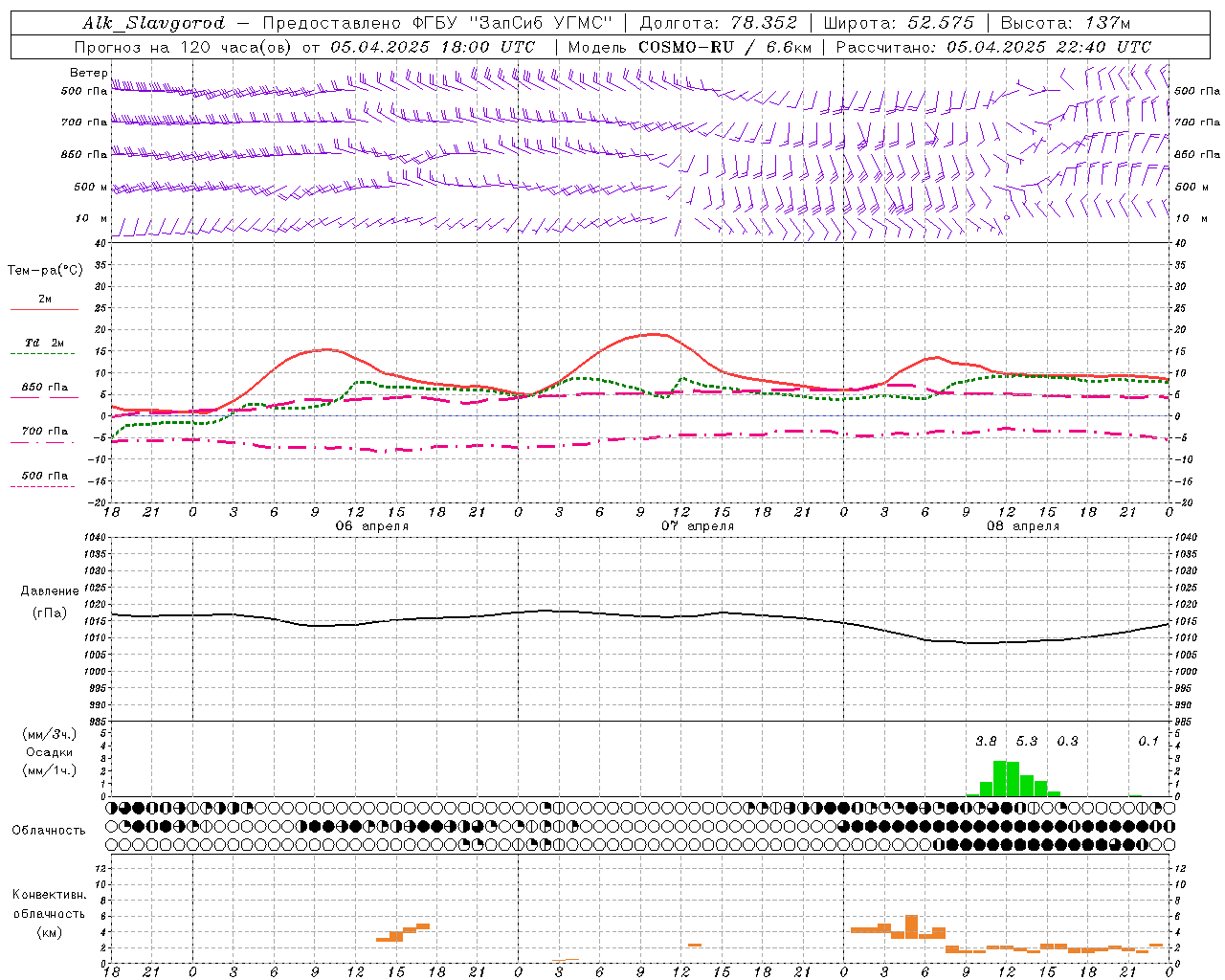Select the 'Осадки' precipitation label
This screenshot has width=1225, height=980.
(x=50, y=752)
